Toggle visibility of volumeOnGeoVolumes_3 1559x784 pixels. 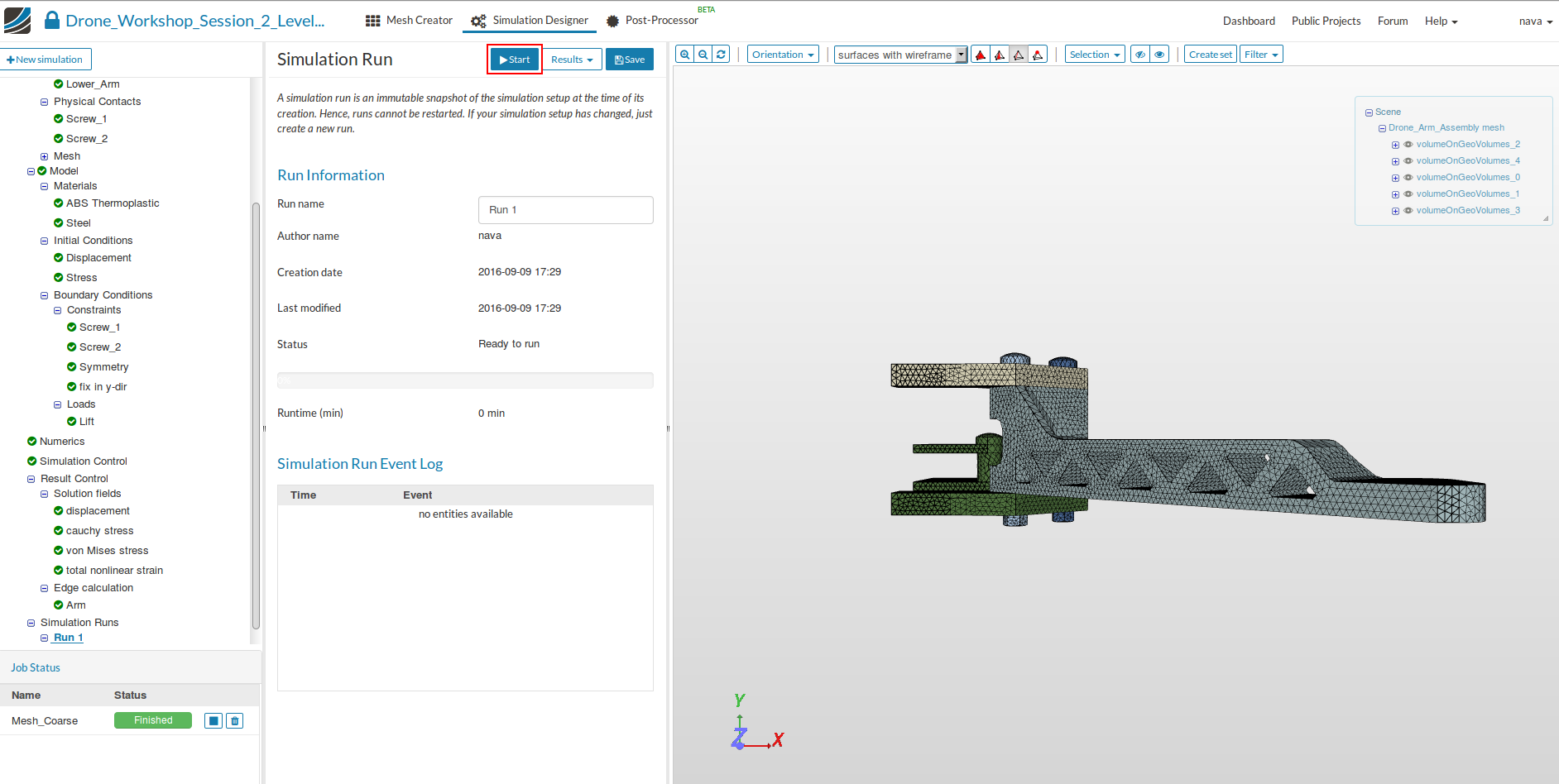(1408, 211)
